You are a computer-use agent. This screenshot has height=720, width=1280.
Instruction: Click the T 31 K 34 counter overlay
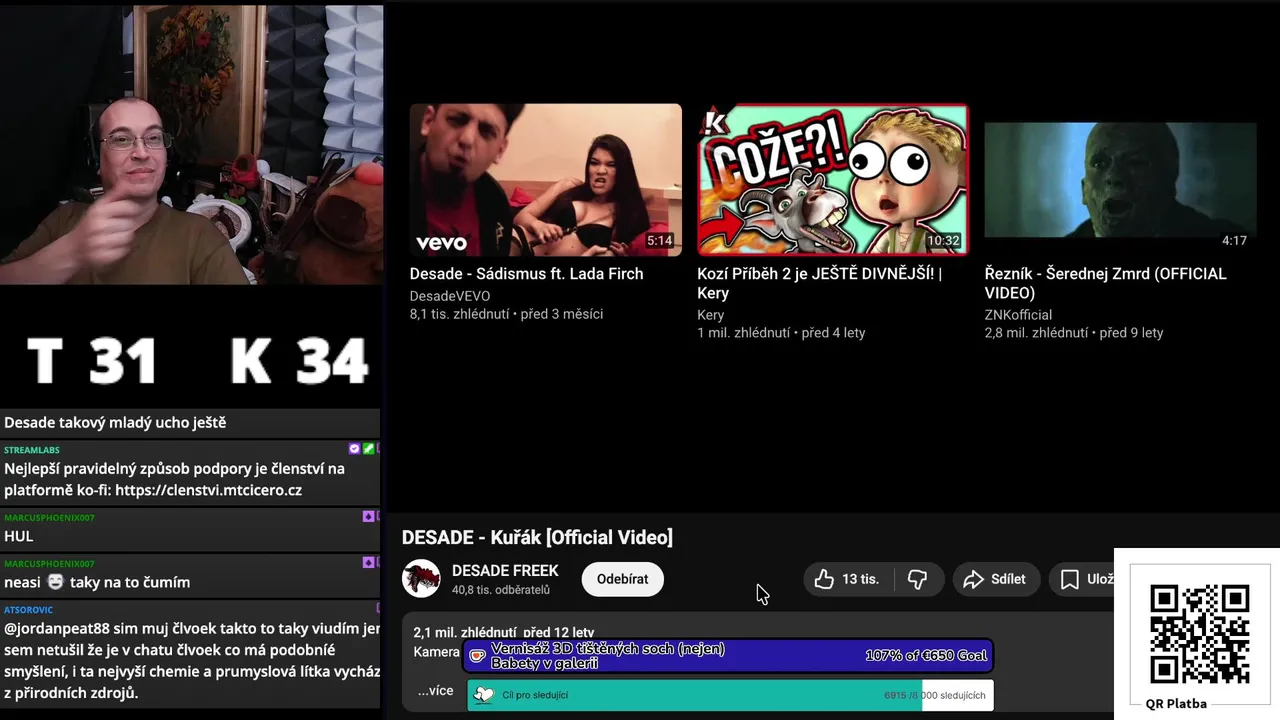tap(197, 361)
